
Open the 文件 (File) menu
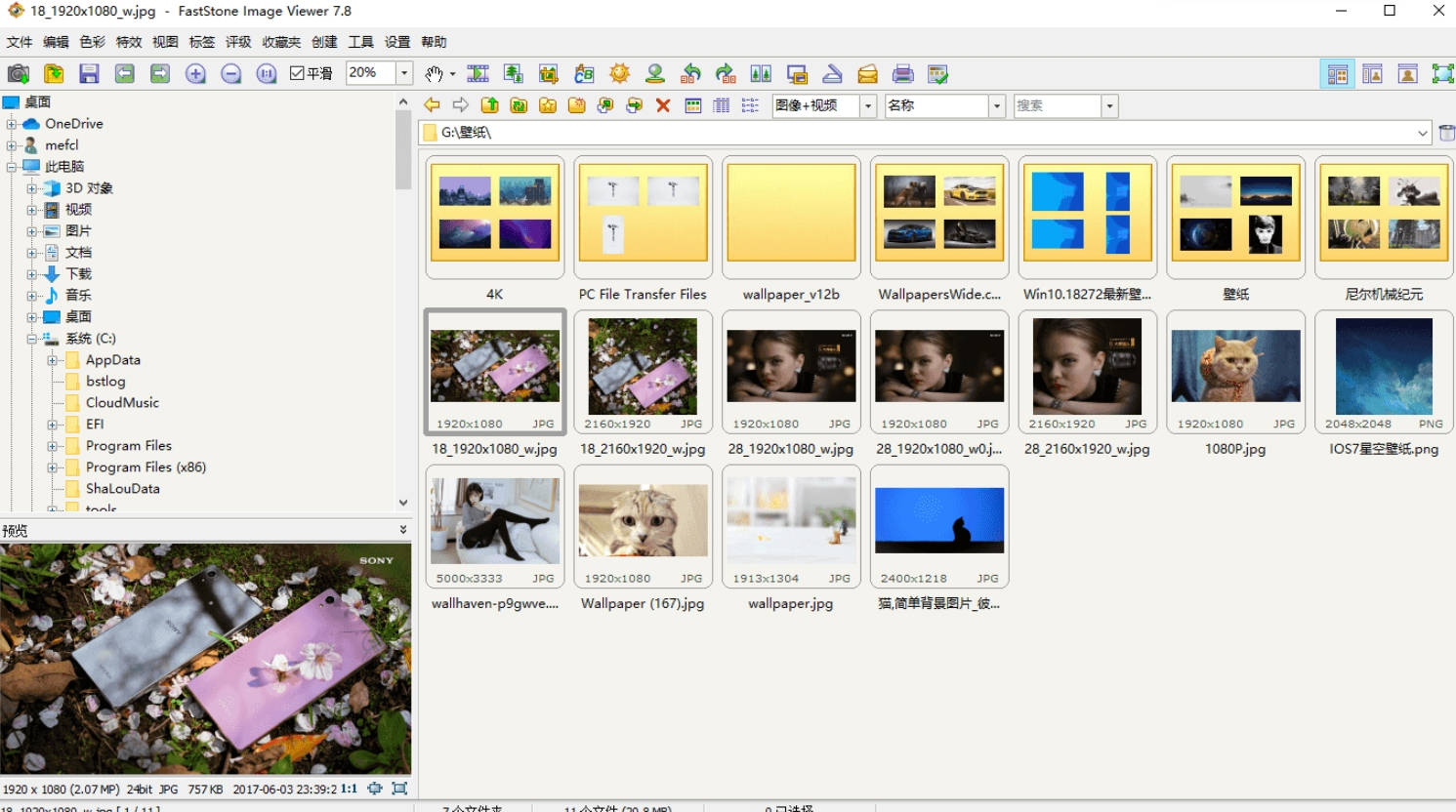click(20, 42)
